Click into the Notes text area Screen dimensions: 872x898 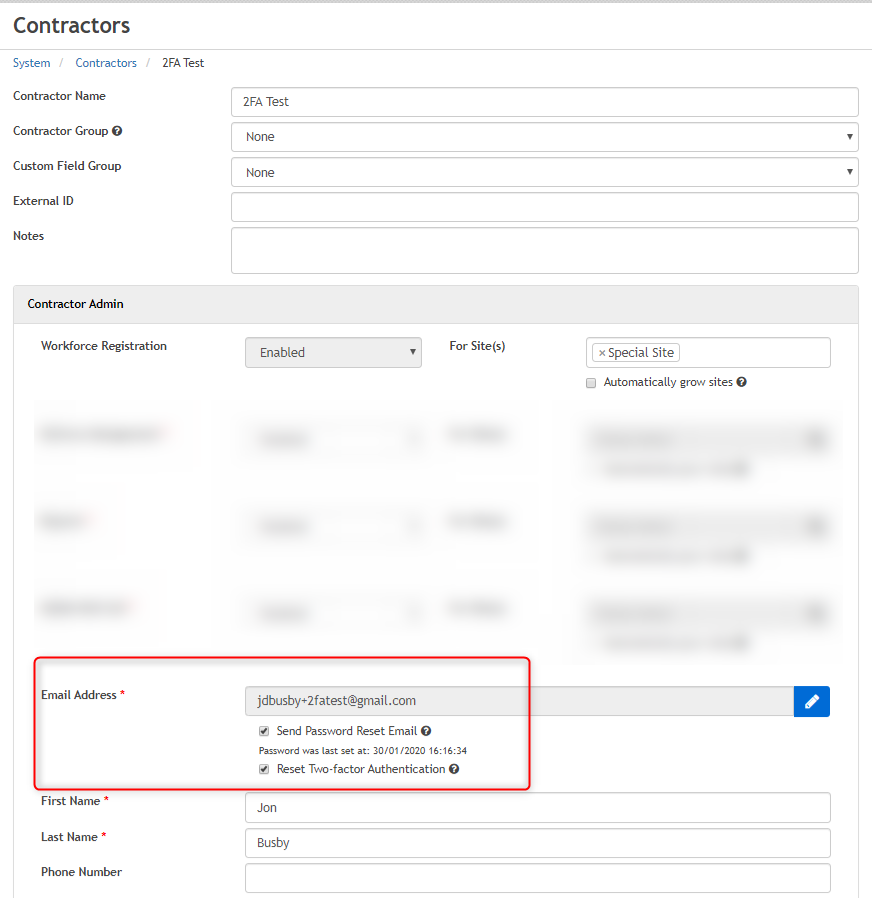(x=544, y=250)
